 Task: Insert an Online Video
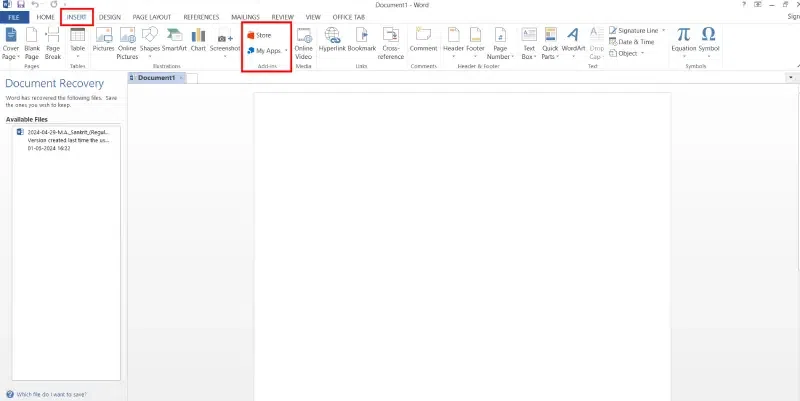[304, 43]
